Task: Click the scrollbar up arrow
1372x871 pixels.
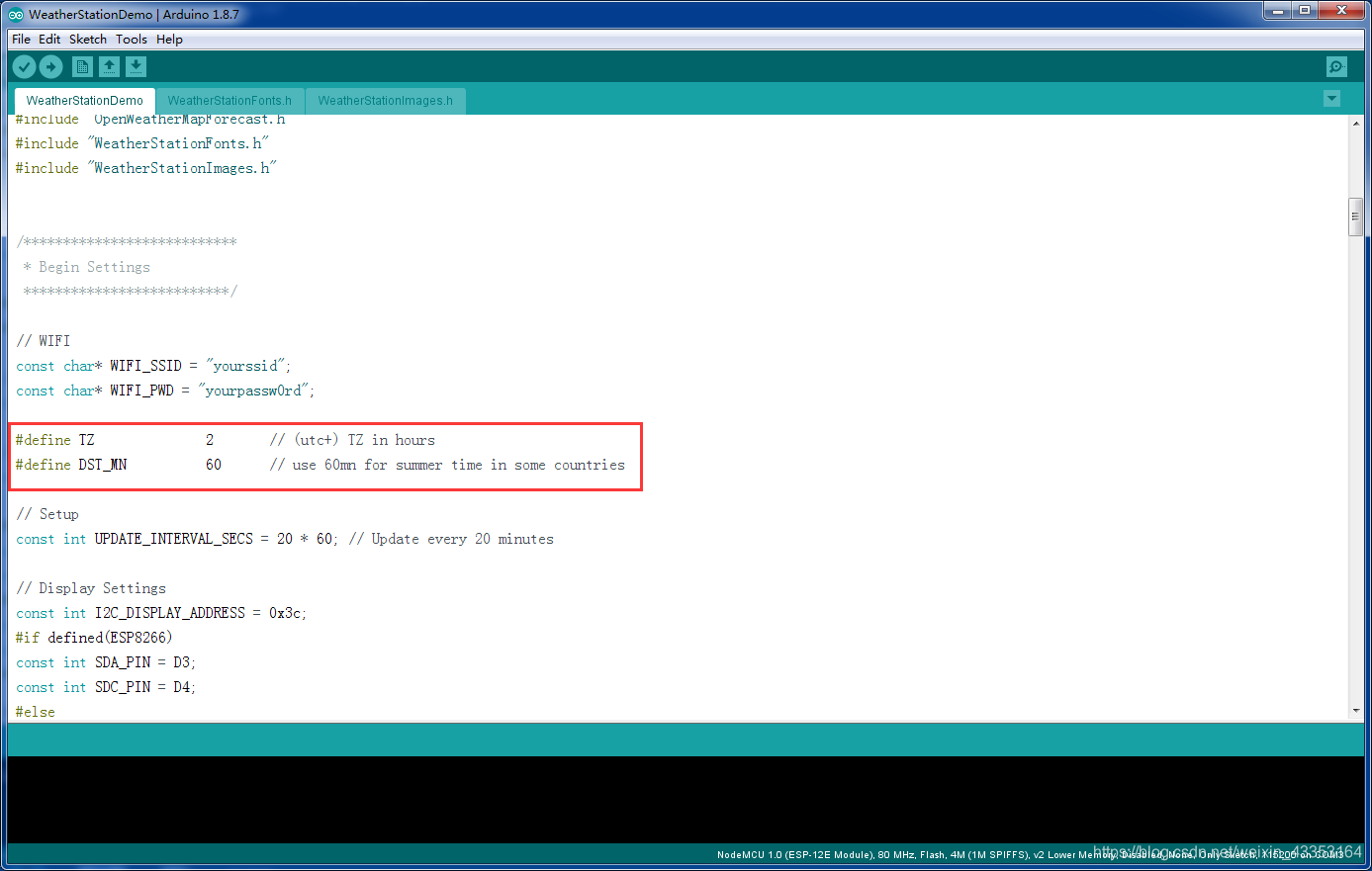Action: pyautogui.click(x=1355, y=124)
